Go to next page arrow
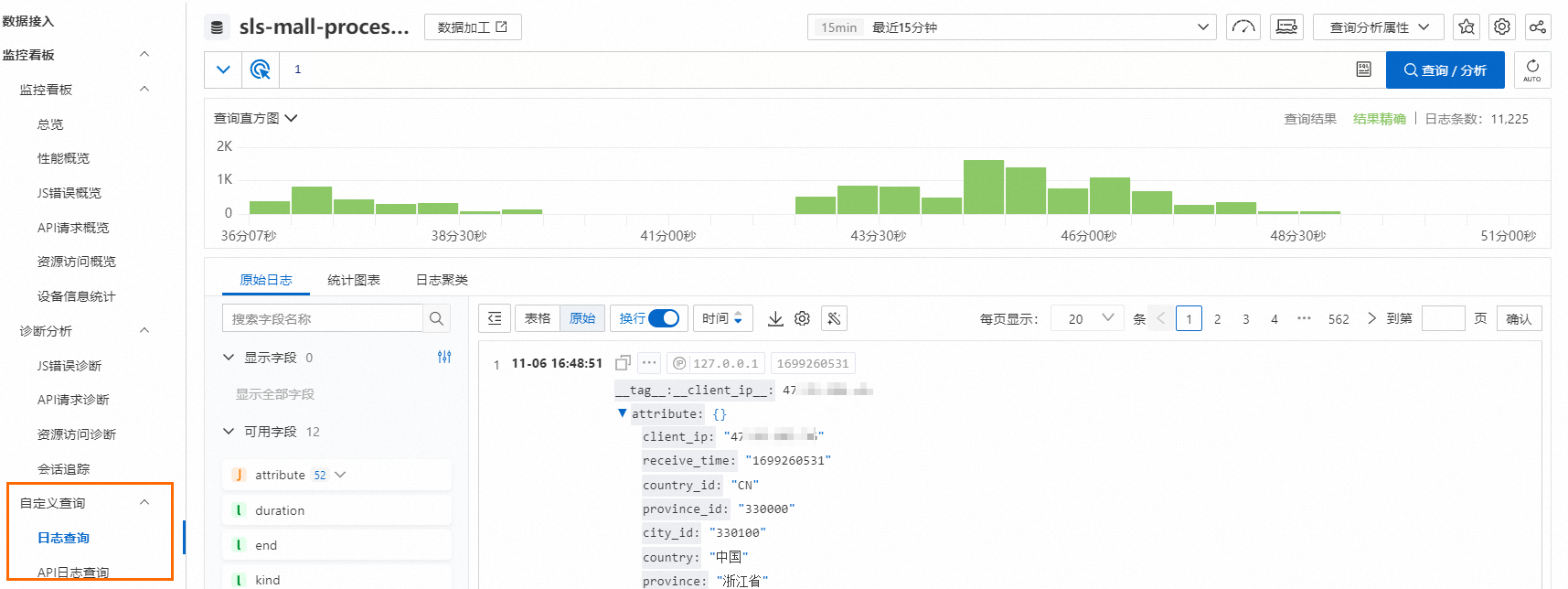The width and height of the screenshot is (1568, 589). [x=1371, y=318]
